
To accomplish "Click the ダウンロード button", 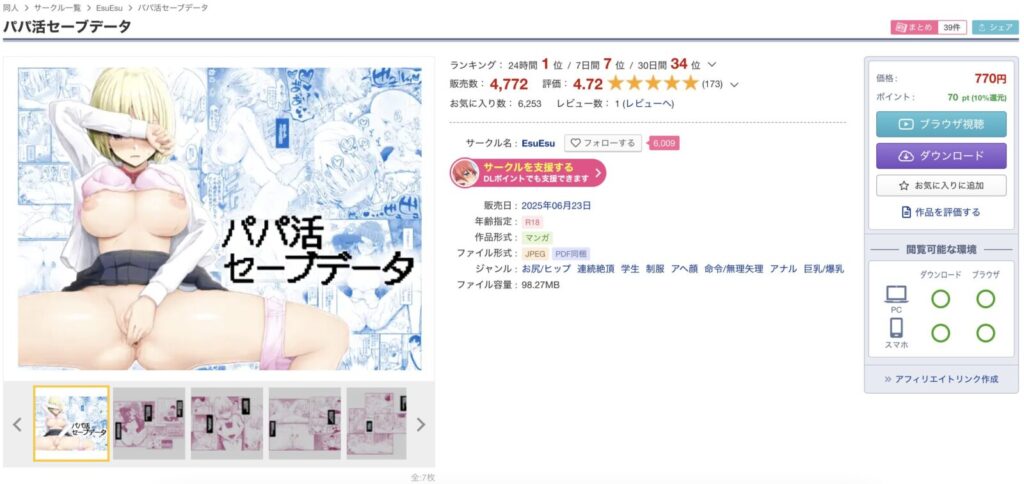I will point(941,156).
